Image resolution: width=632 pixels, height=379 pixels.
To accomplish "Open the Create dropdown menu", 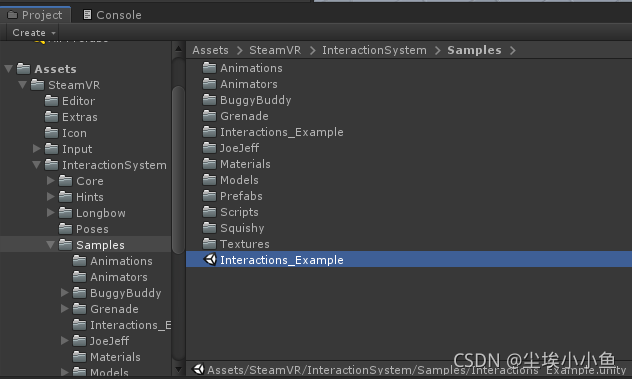I will (x=33, y=33).
